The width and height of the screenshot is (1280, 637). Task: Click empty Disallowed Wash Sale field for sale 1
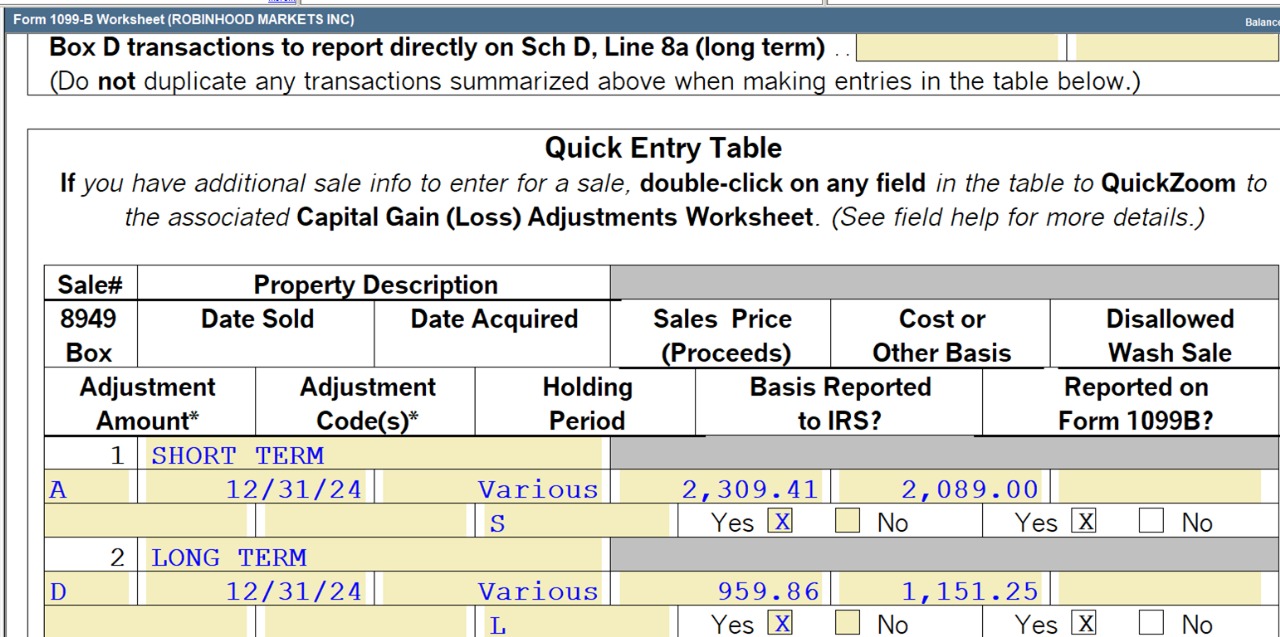pos(1160,489)
